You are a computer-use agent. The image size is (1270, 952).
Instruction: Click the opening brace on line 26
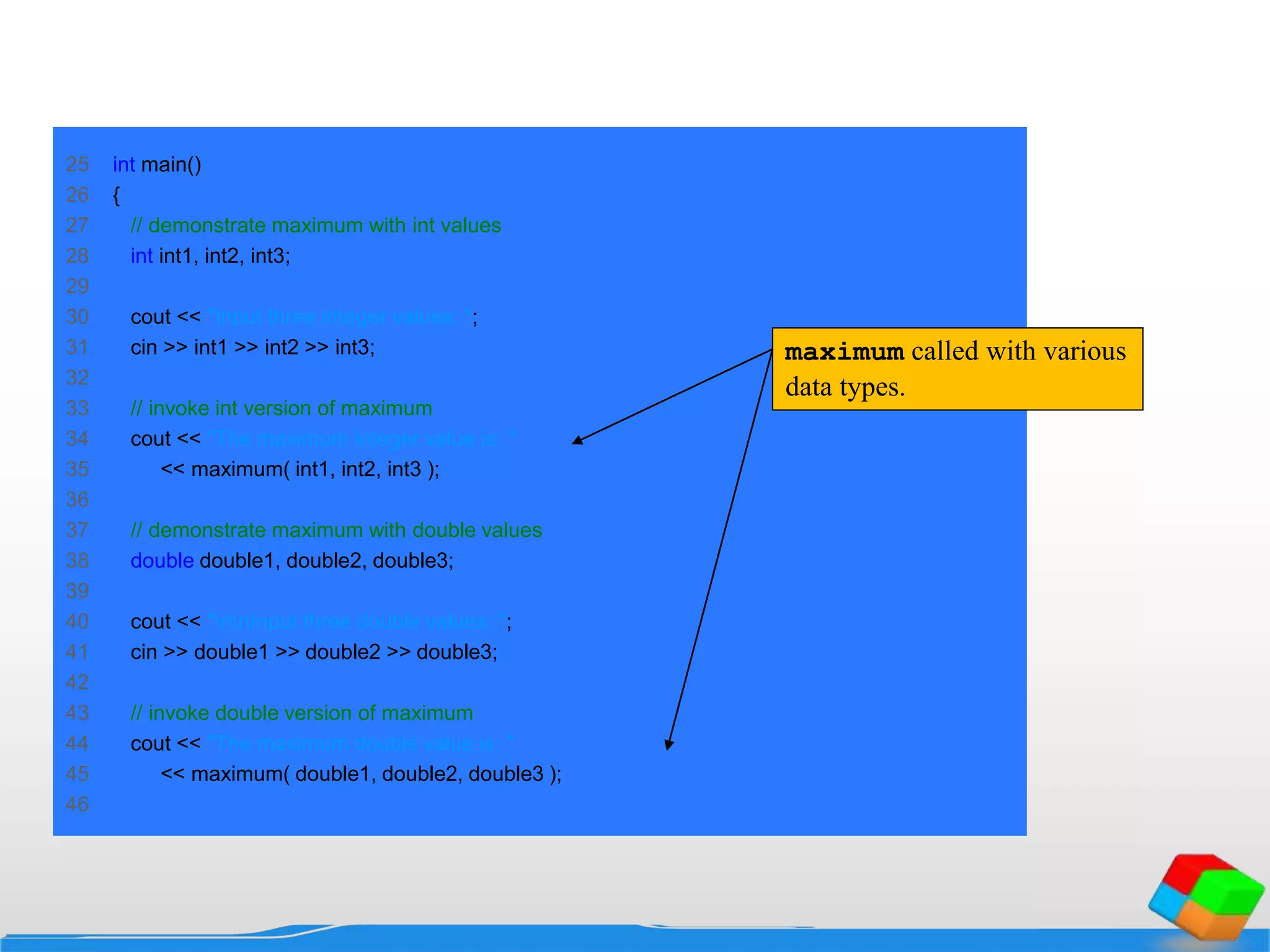pos(116,195)
